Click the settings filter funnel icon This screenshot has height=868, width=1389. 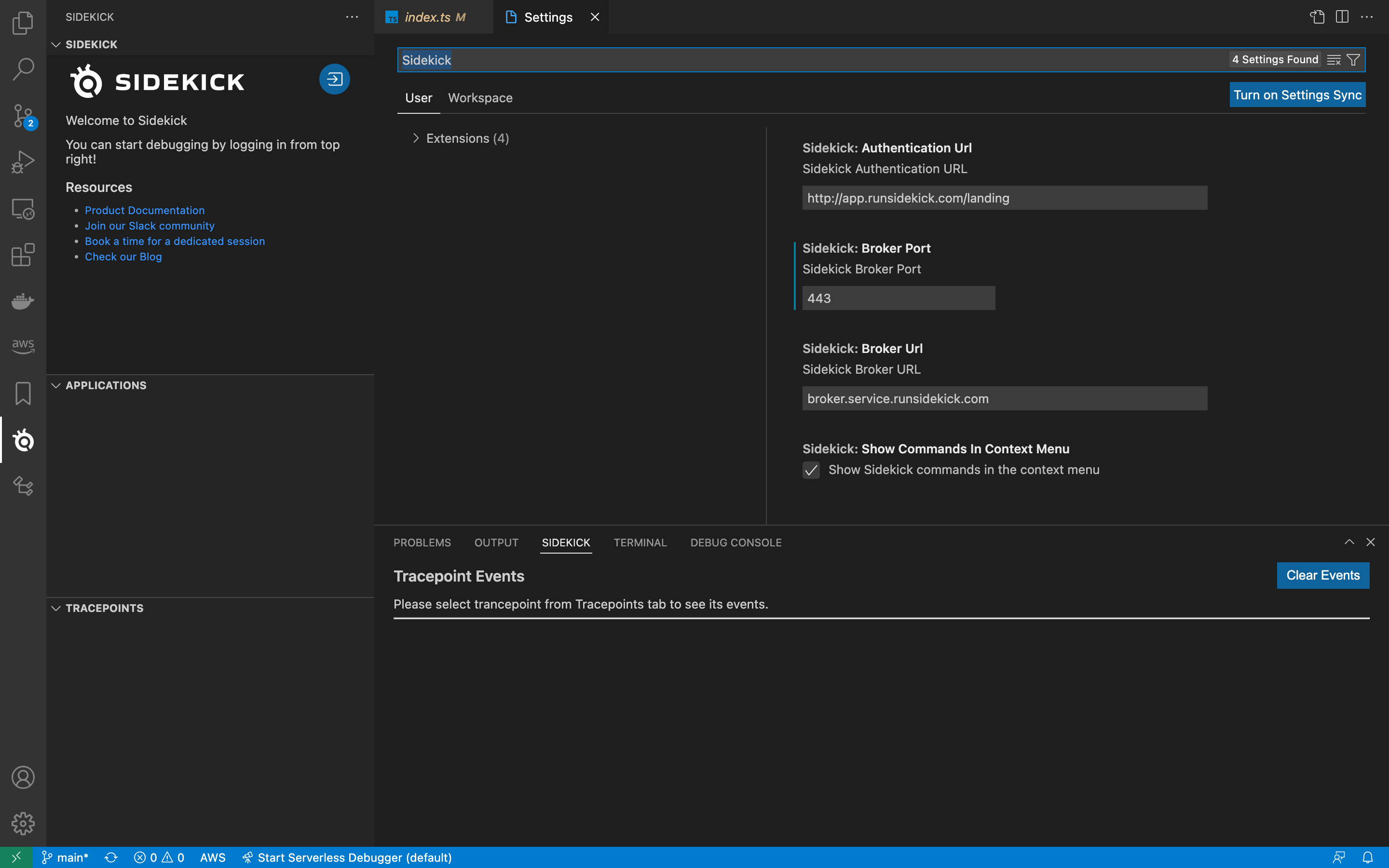[1353, 60]
